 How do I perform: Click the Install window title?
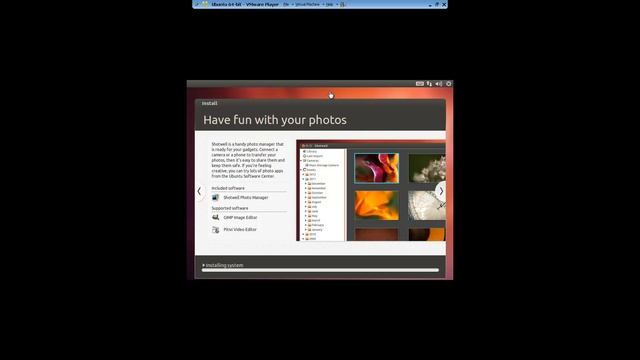[209, 103]
